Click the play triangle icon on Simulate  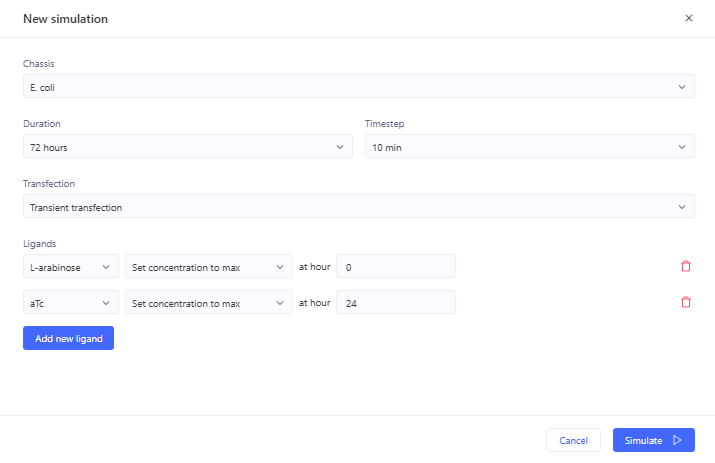point(677,440)
